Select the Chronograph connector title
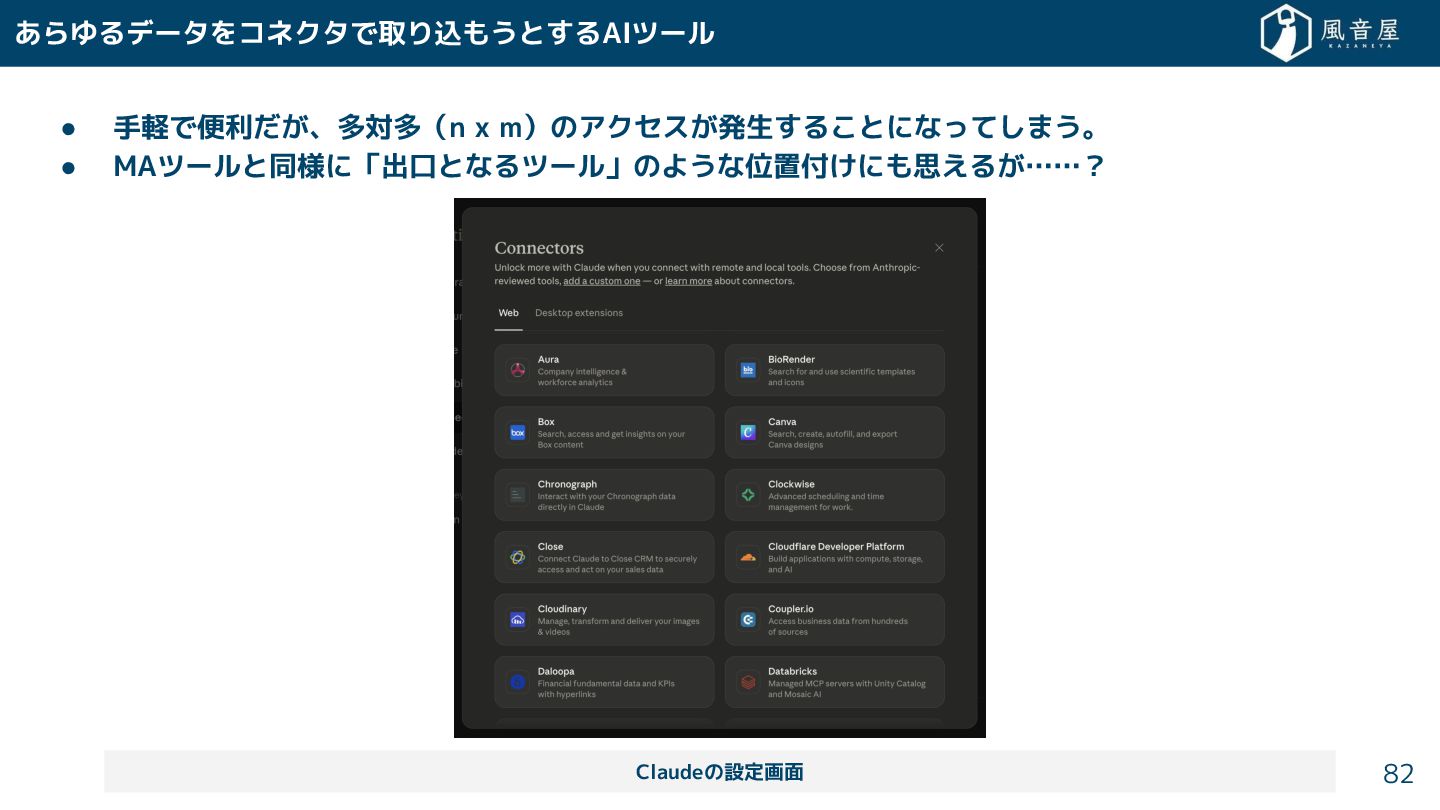The width and height of the screenshot is (1440, 810). 567,484
